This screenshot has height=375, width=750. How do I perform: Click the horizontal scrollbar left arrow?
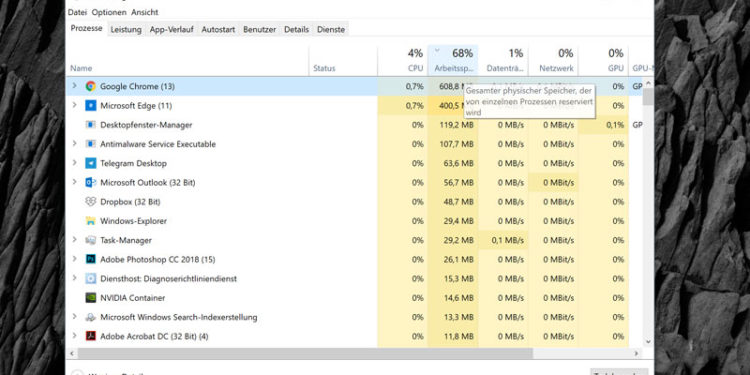click(x=72, y=353)
